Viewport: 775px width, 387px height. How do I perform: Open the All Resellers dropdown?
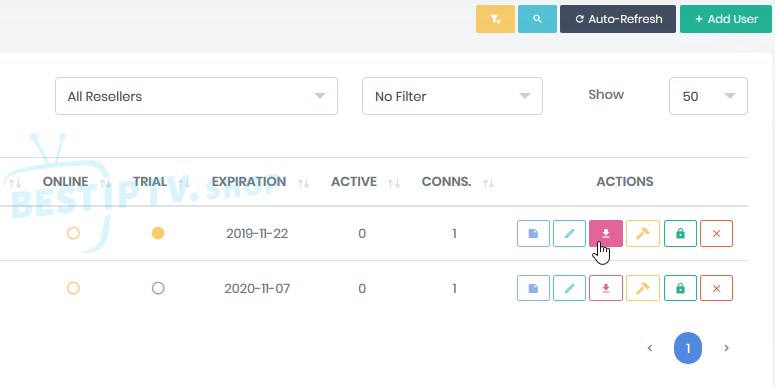pos(196,96)
